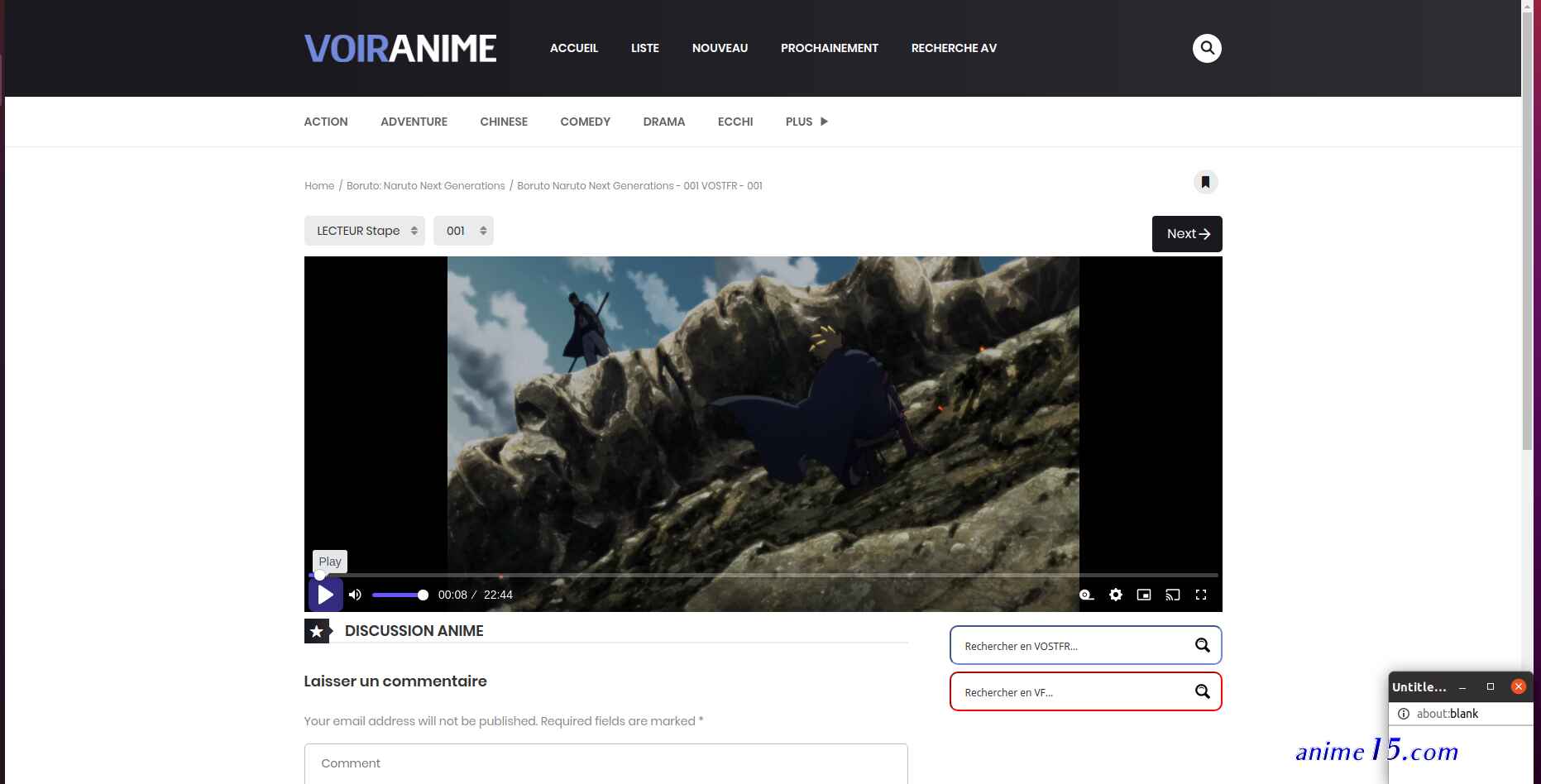
Task: Bookmark this episode with the bookmark icon
Action: (x=1205, y=182)
